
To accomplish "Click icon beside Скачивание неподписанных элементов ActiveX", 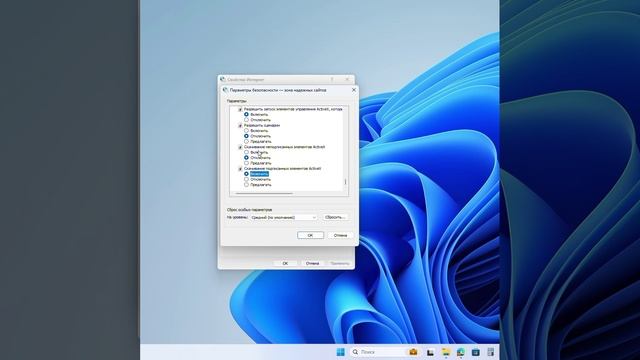I will click(x=240, y=147).
